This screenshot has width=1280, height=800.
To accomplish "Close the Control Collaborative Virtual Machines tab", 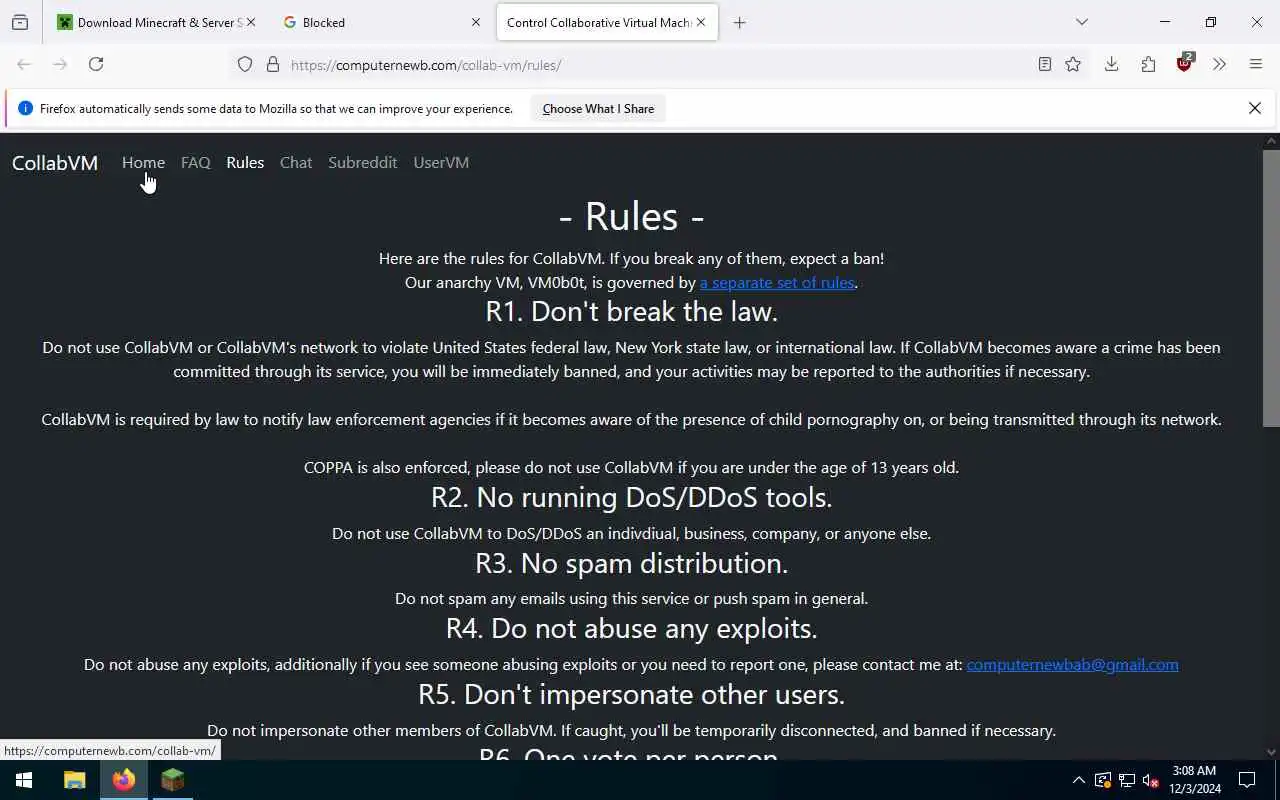I will pyautogui.click(x=701, y=22).
